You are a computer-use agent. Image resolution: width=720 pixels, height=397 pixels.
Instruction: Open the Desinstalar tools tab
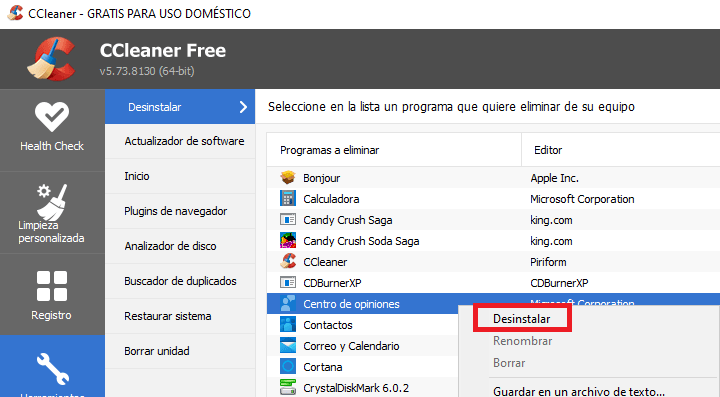[180, 106]
